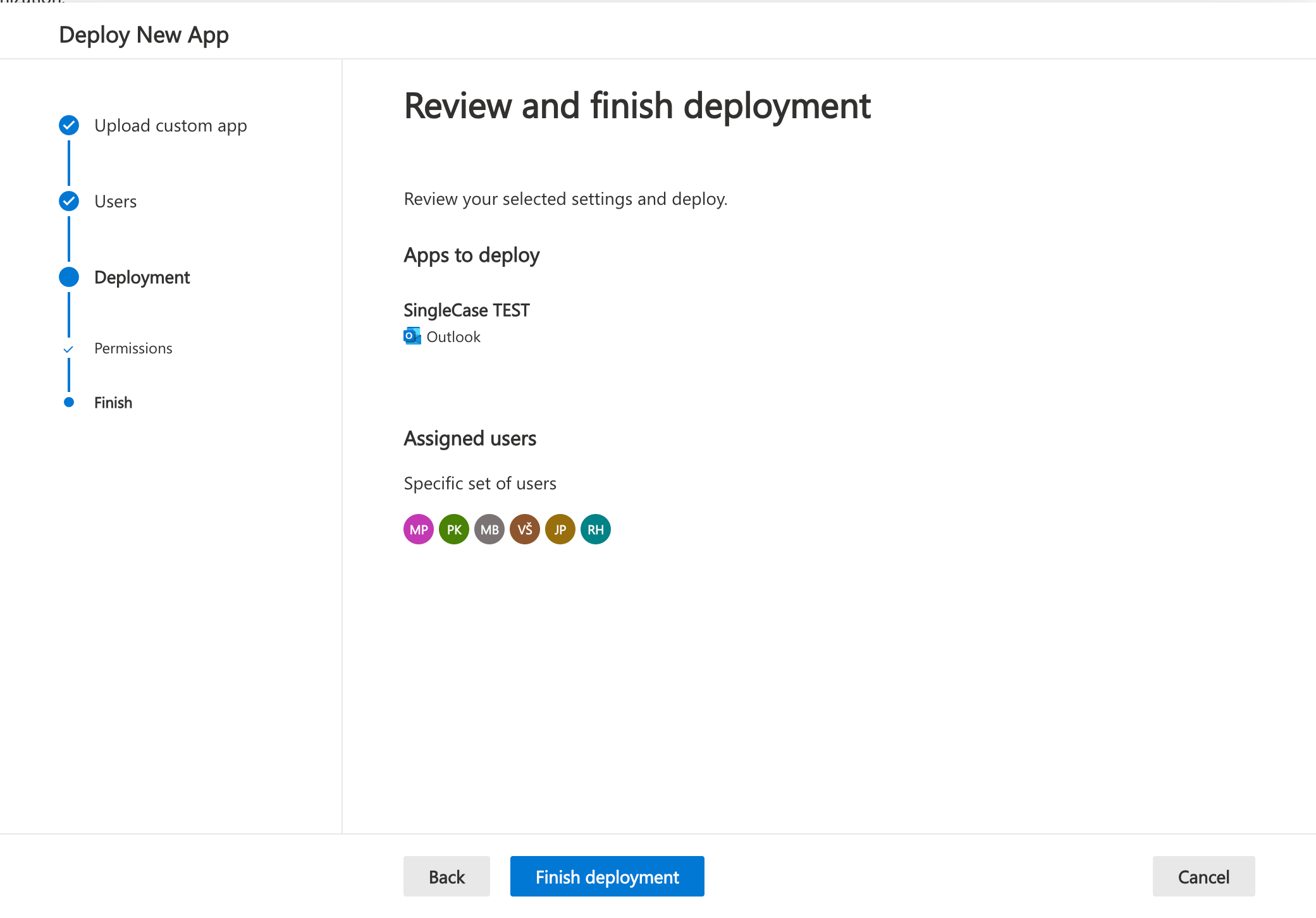Click the Specific set of users text
The width and height of the screenshot is (1316, 918).
[x=480, y=484]
